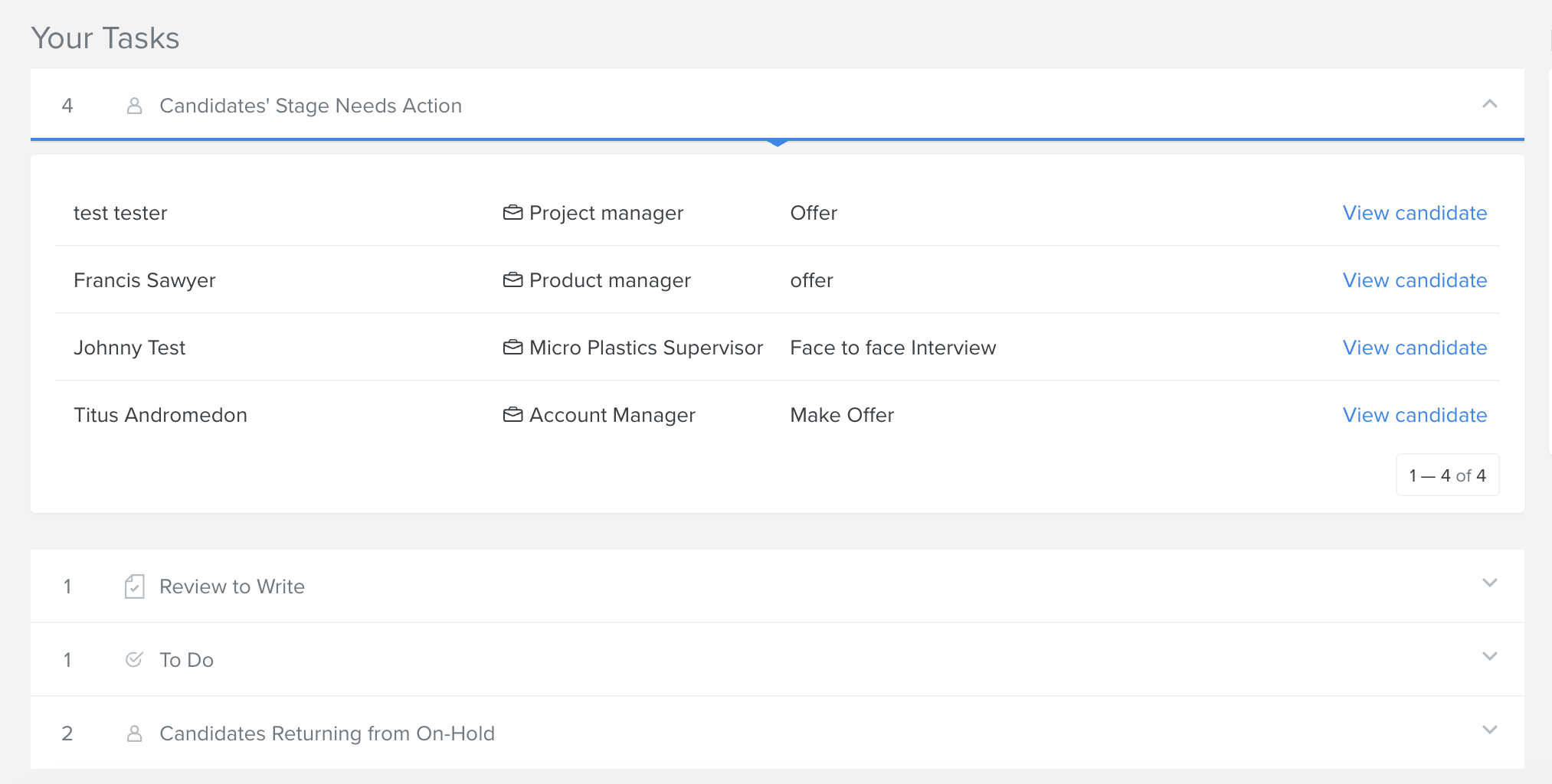
Task: Click the offer stage for Francis Sawyer
Action: pyautogui.click(x=811, y=280)
